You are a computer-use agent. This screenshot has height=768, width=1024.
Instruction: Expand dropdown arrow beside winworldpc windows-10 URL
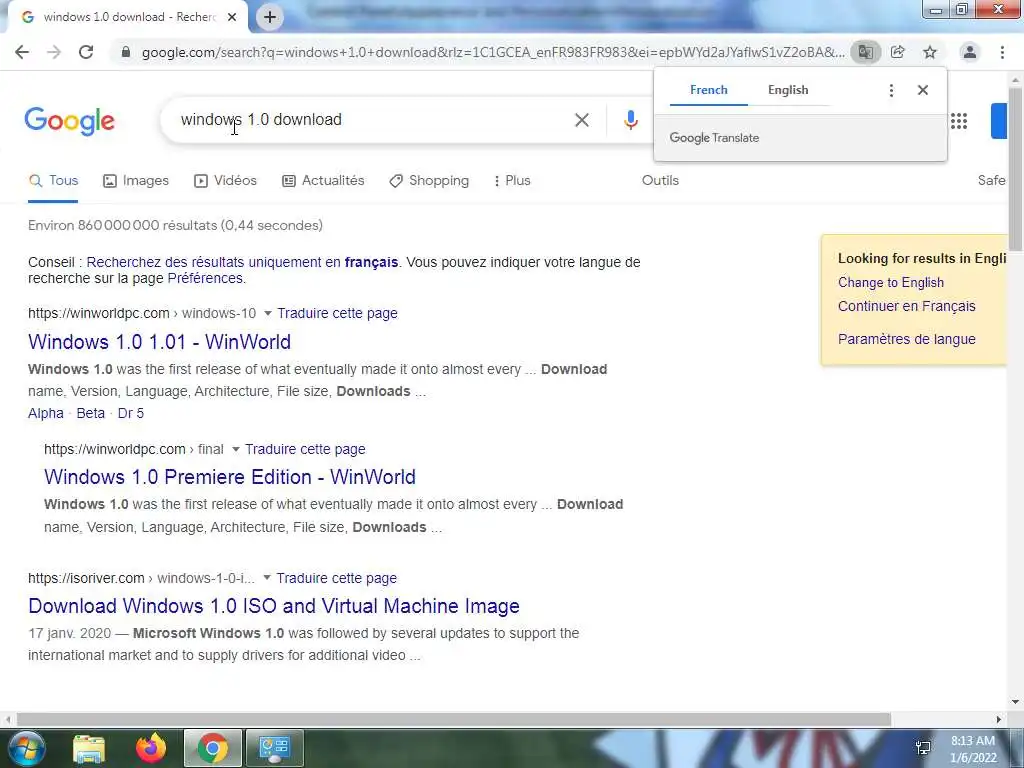tap(267, 313)
